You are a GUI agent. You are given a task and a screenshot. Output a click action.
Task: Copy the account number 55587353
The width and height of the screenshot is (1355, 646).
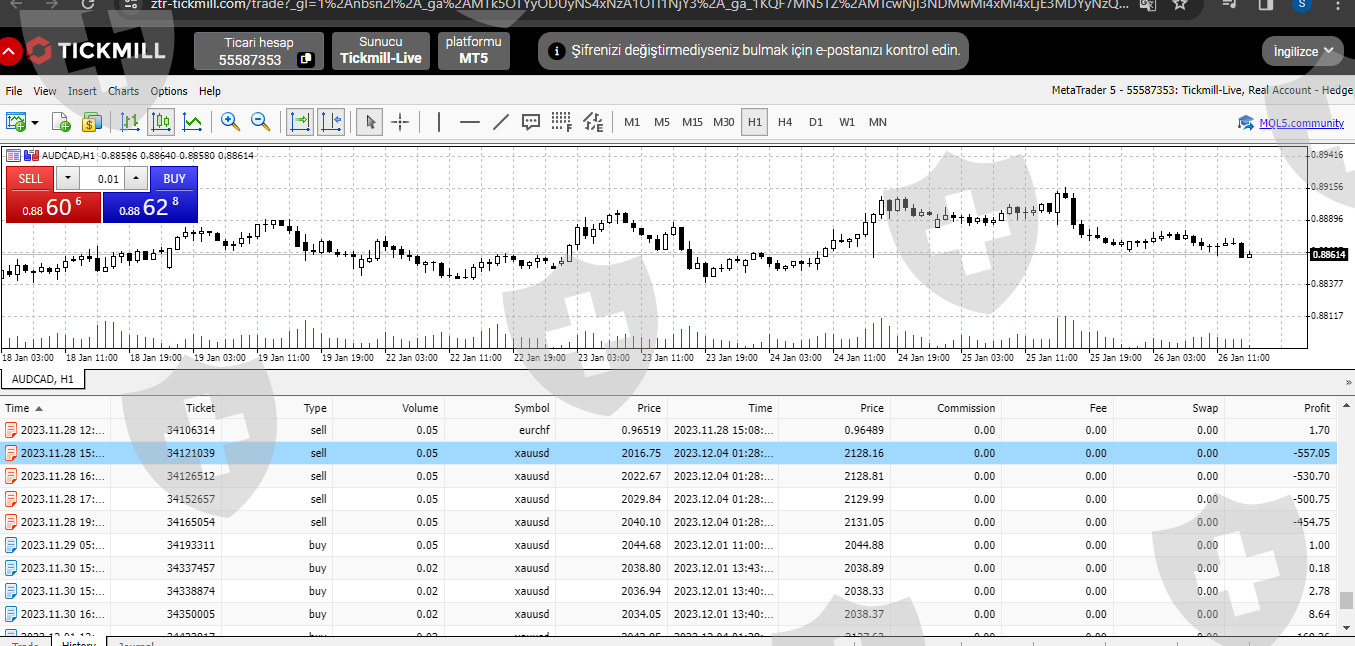(x=306, y=60)
